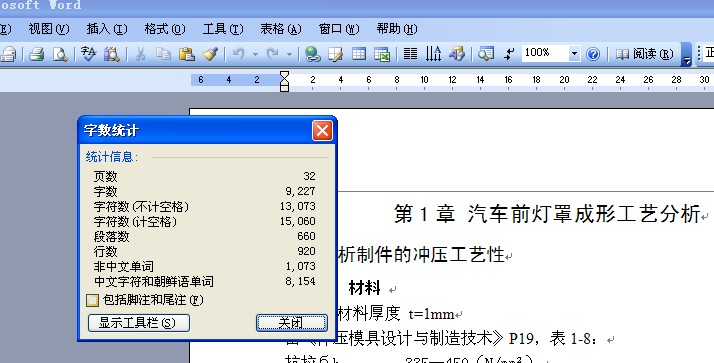The image size is (714, 363).
Task: Open the 格式(O) menu
Action: [165, 29]
